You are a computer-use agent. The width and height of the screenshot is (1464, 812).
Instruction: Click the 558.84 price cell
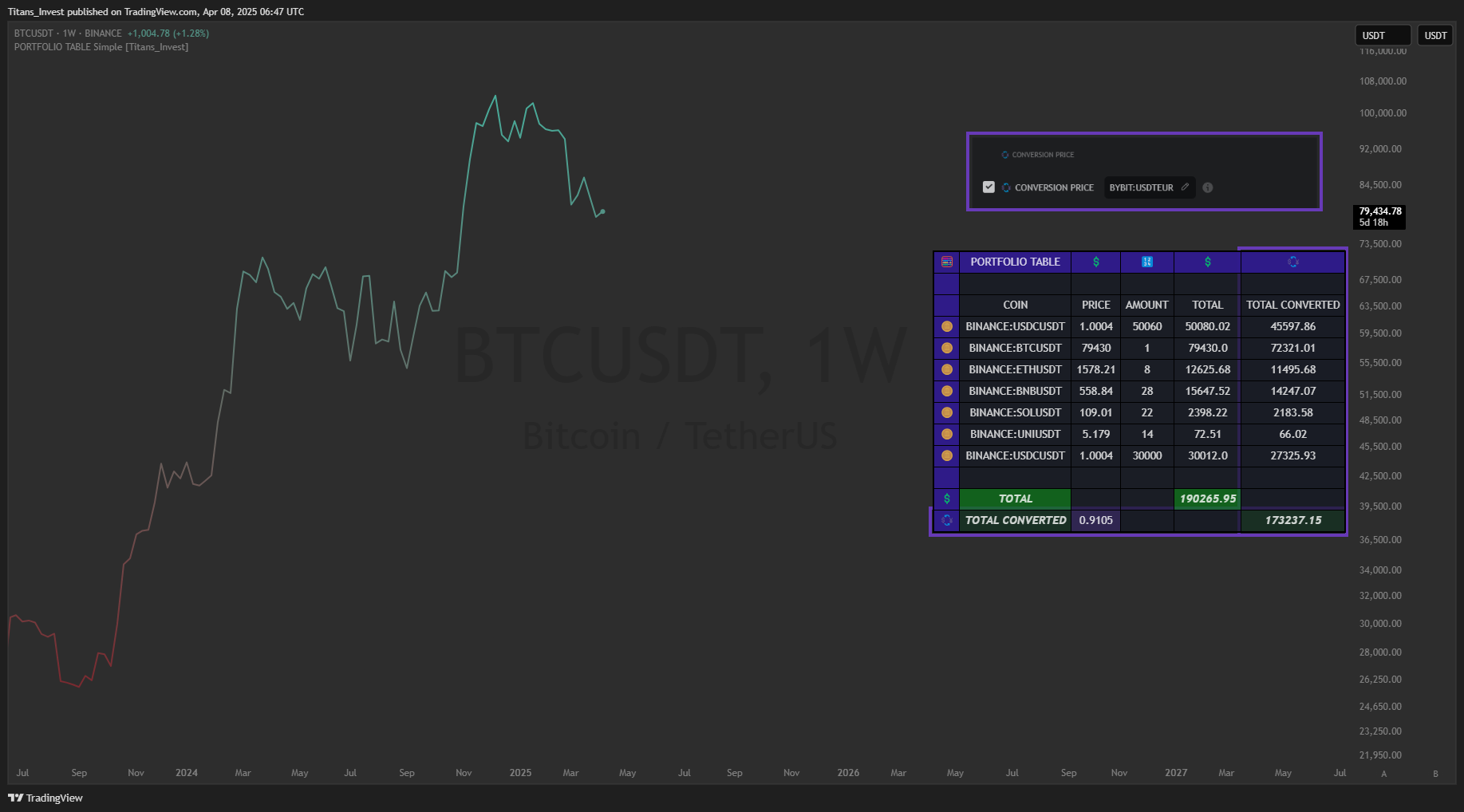coord(1096,391)
